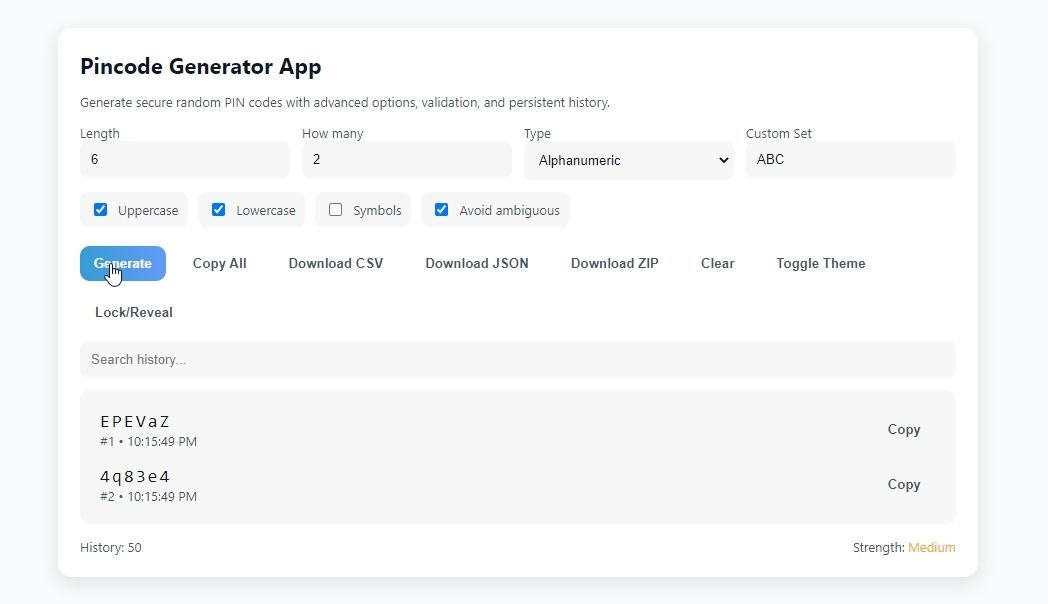Click the Search history box
Screen dimensions: 1048x604
pyautogui.click(x=517, y=359)
